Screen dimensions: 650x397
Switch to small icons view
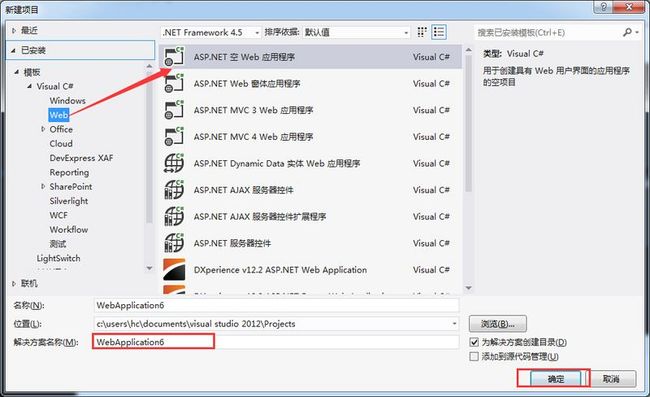(x=422, y=32)
